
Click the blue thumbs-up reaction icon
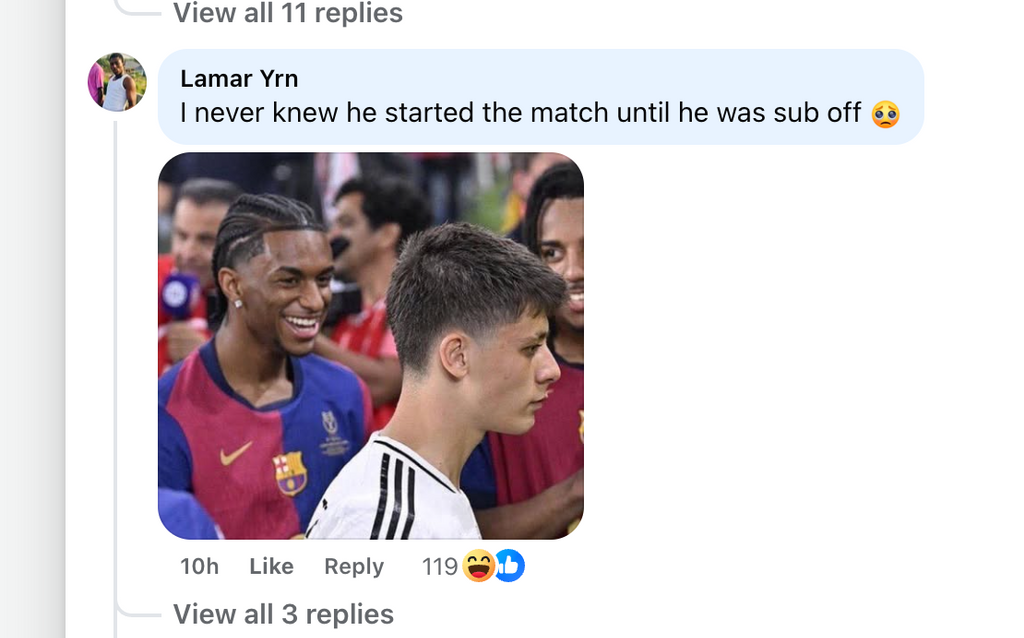click(509, 566)
